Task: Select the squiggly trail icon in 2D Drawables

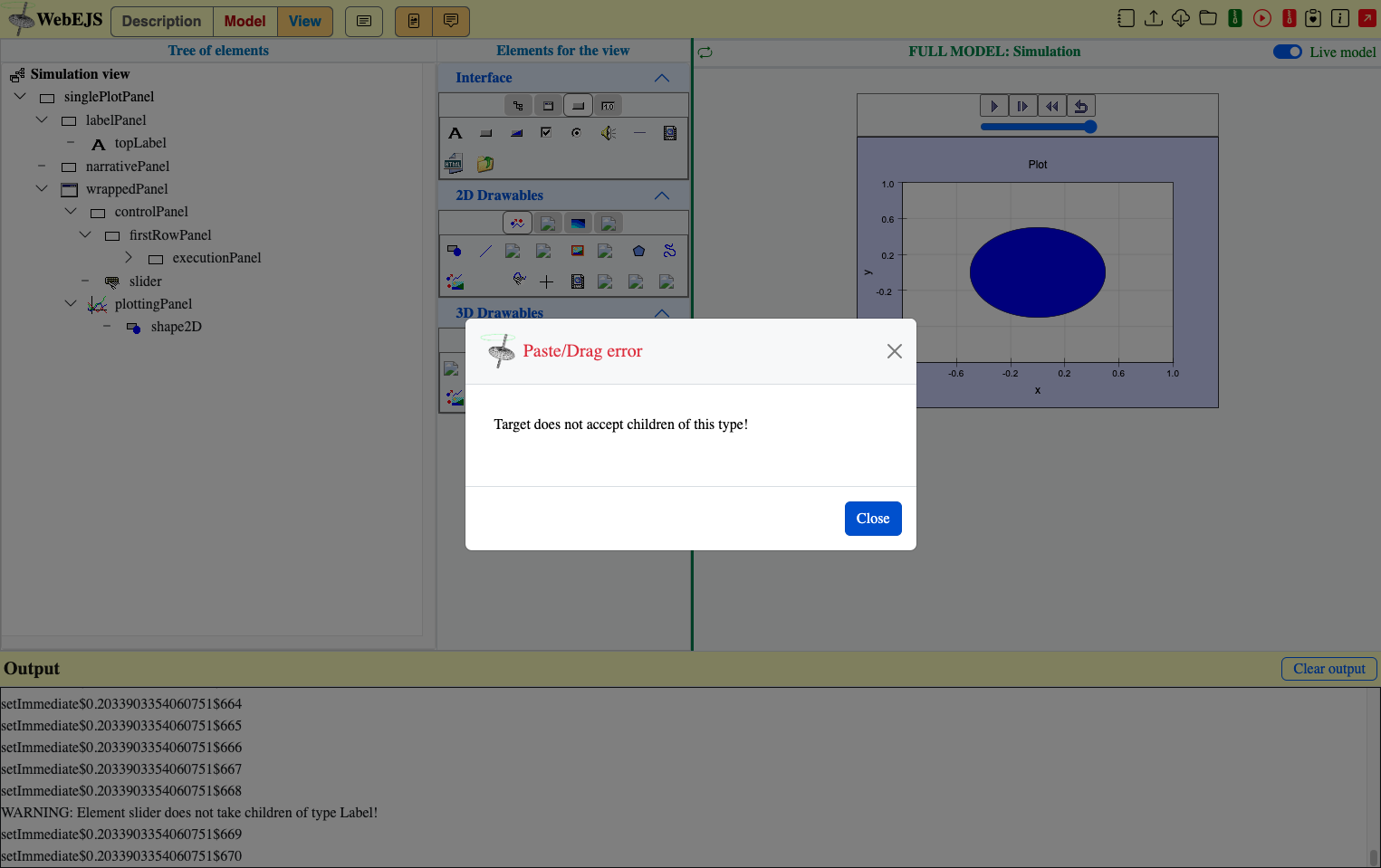Action: pyautogui.click(x=669, y=251)
